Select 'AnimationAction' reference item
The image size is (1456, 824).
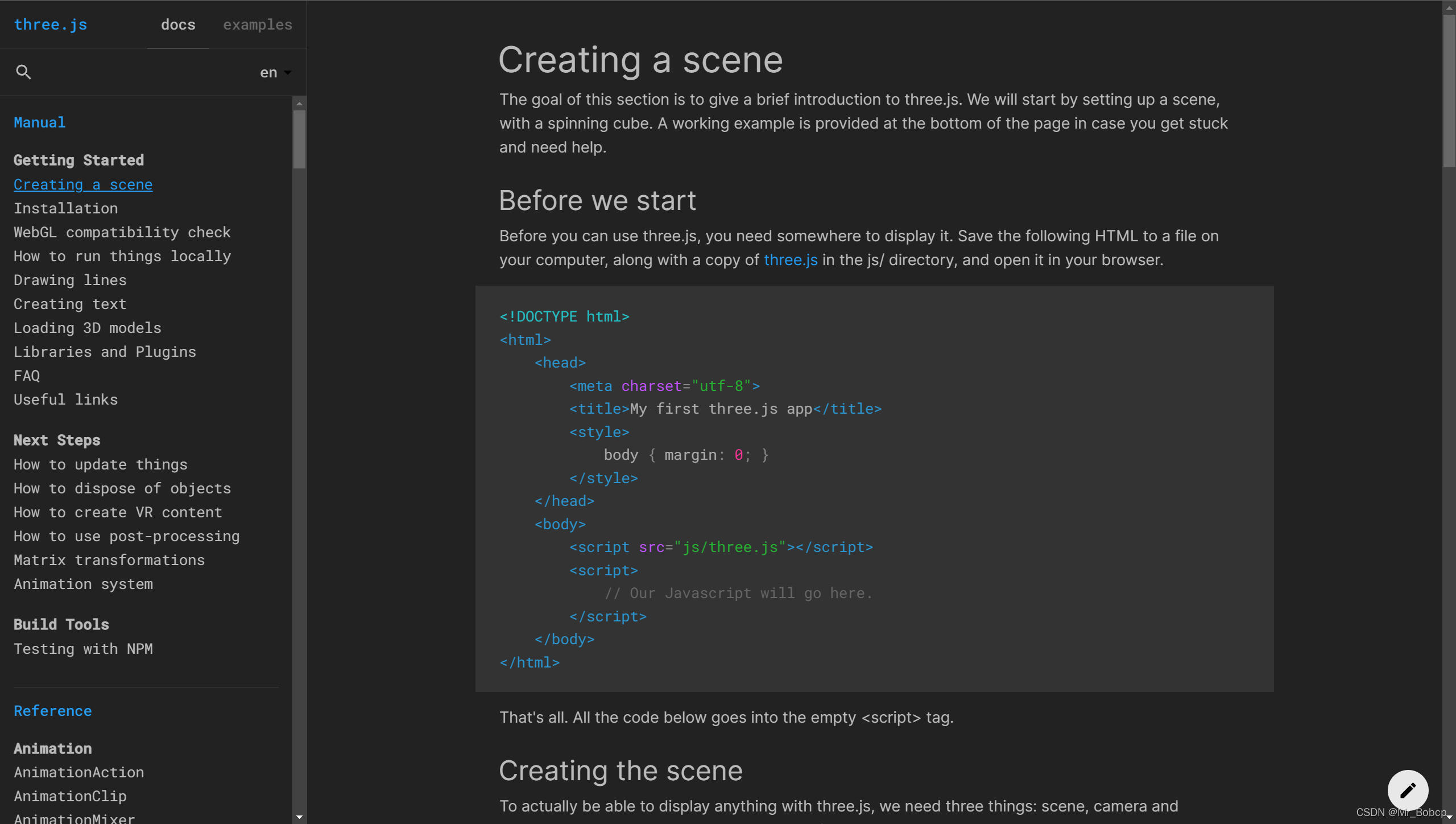click(x=79, y=772)
